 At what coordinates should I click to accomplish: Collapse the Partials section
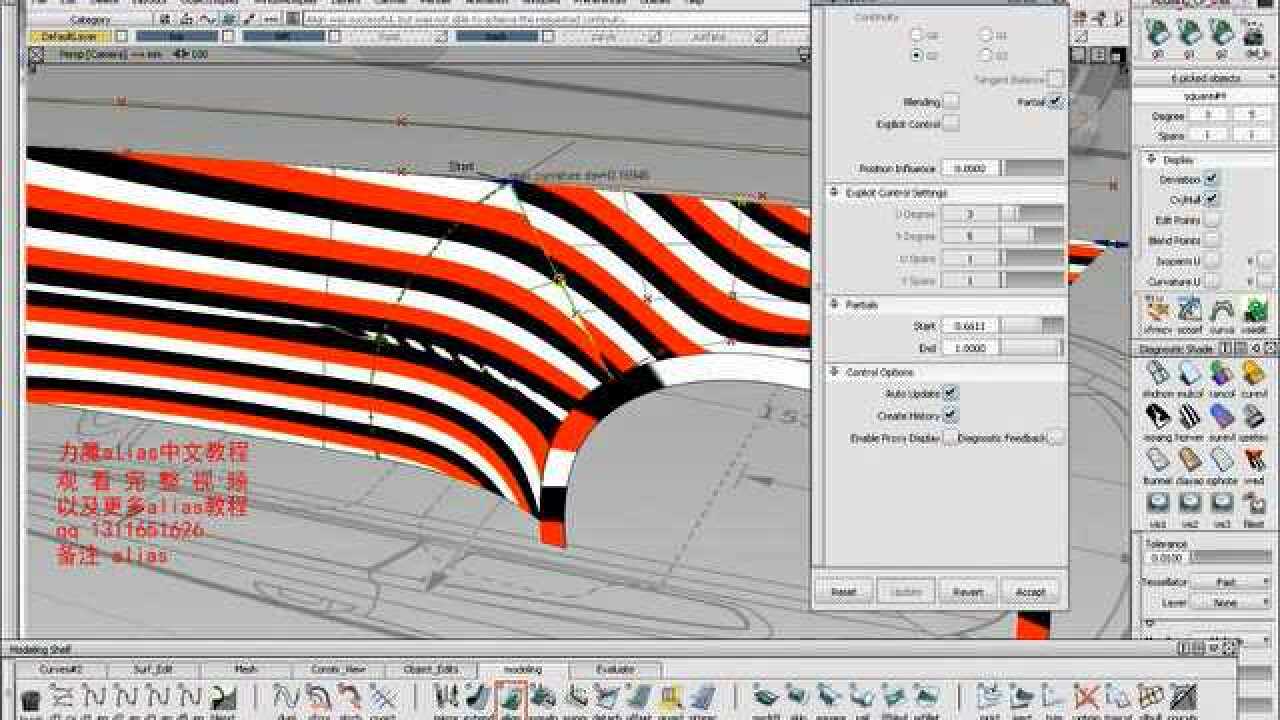point(836,304)
